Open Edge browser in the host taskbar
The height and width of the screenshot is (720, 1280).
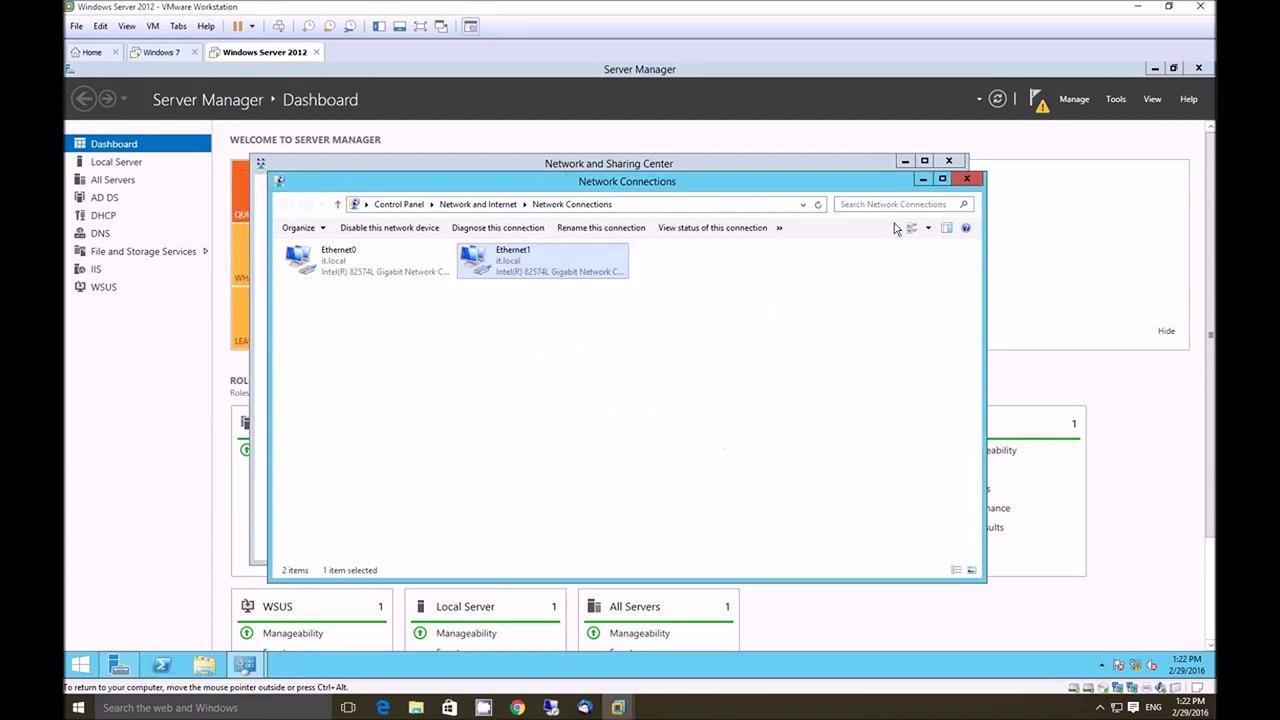click(382, 708)
